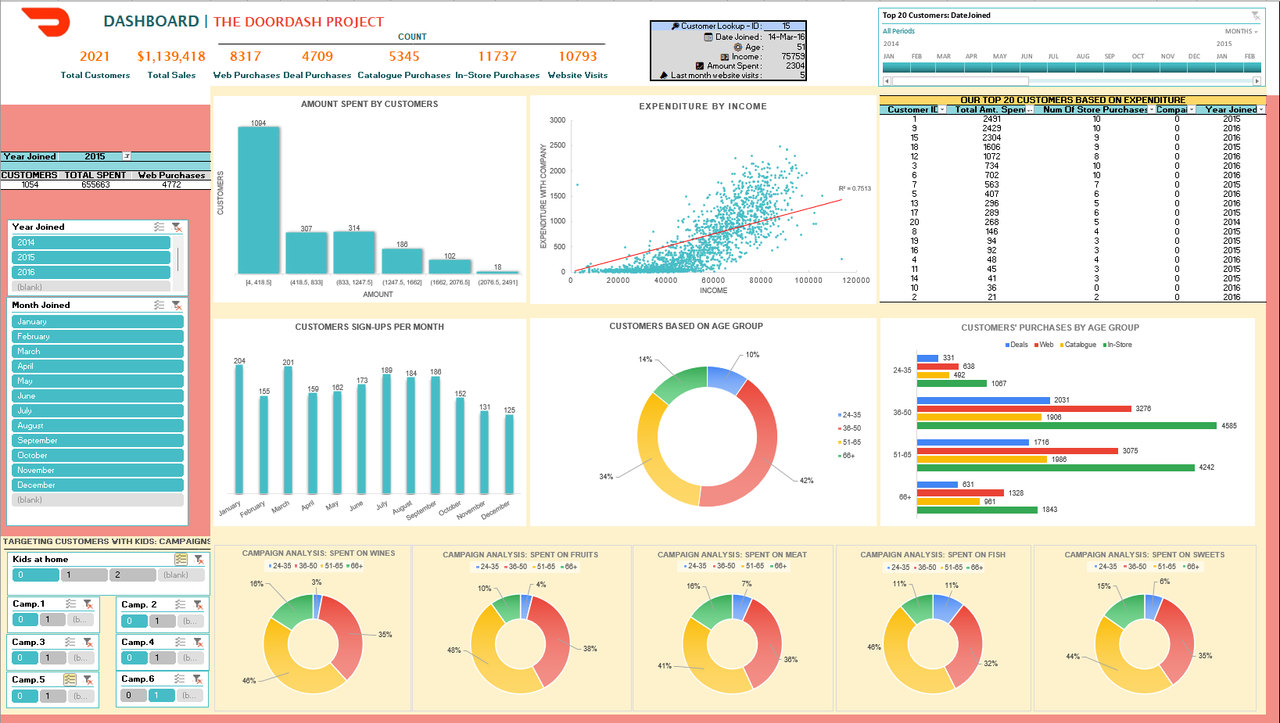Screen dimensions: 1280x723
Task: Clear filter on Top 20 Customers timeline
Action: (x=1256, y=15)
